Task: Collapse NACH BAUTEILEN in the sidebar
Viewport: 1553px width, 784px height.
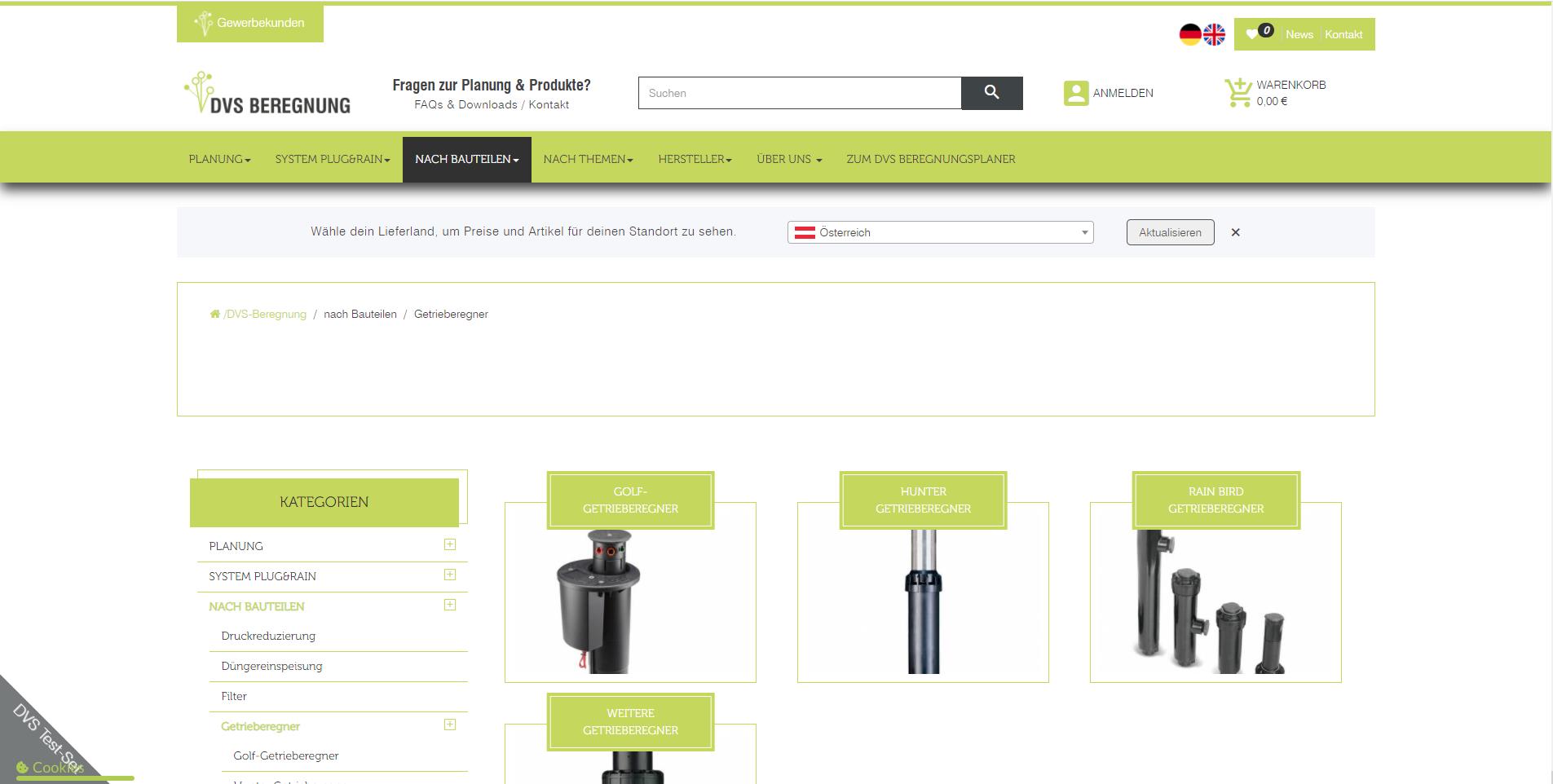Action: pos(450,605)
